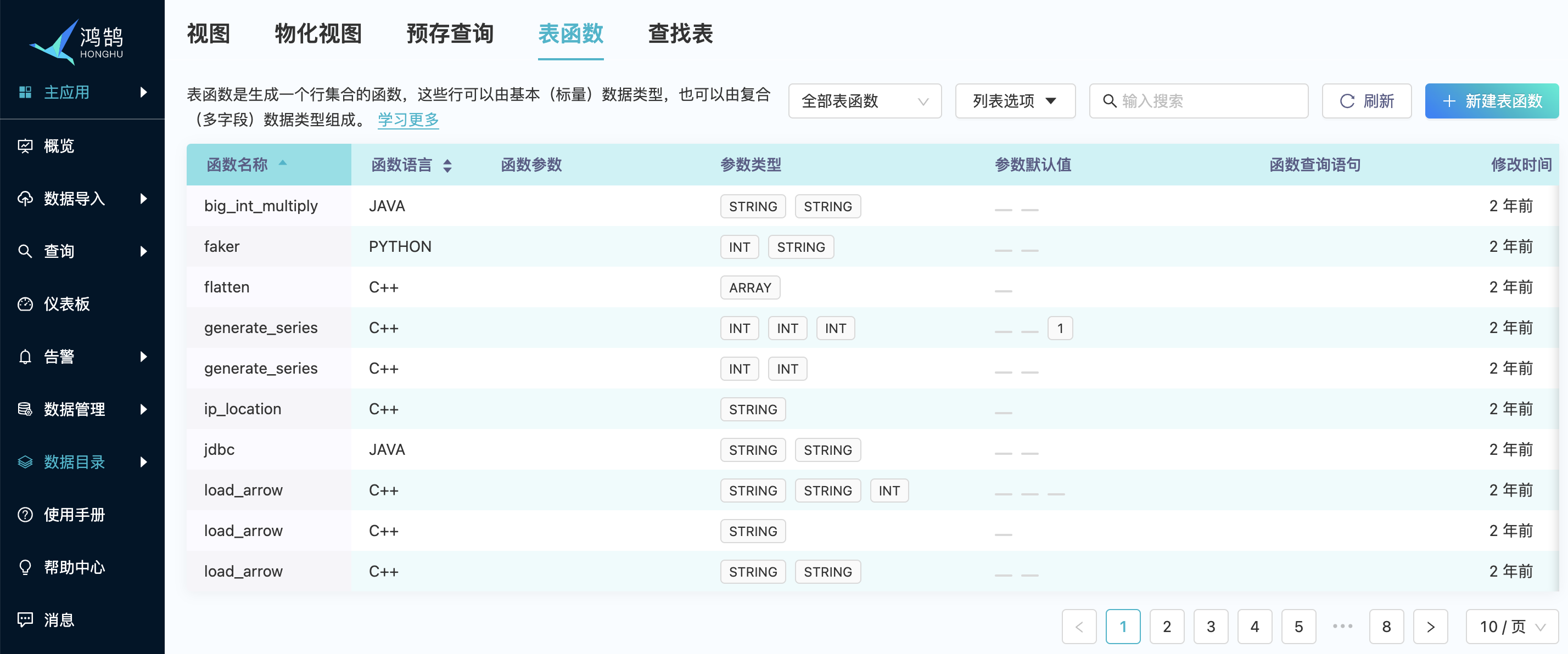Click the 修改时间 column header

(1521, 164)
